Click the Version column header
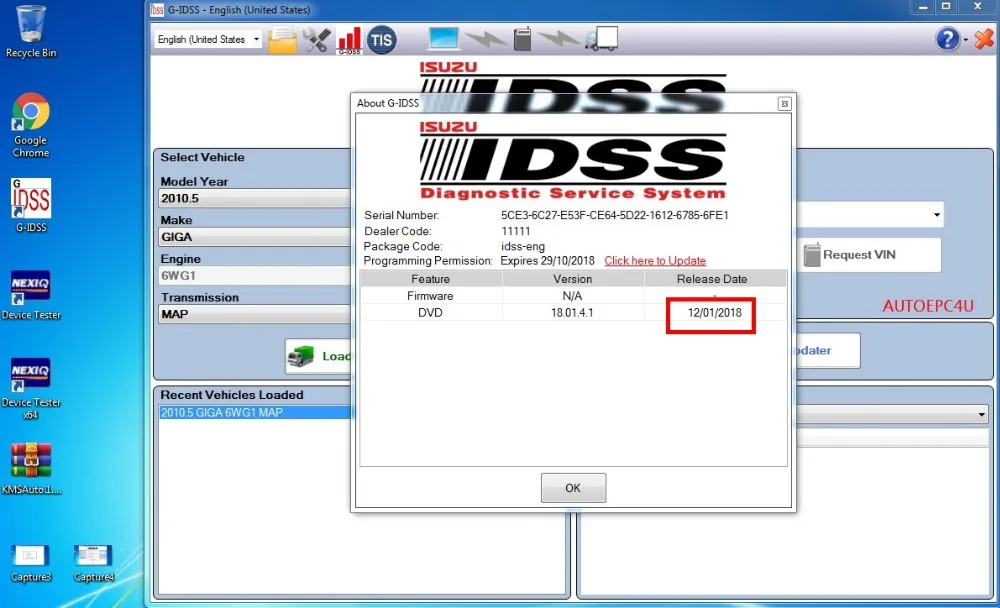Viewport: 1000px width, 608px height. pyautogui.click(x=573, y=279)
